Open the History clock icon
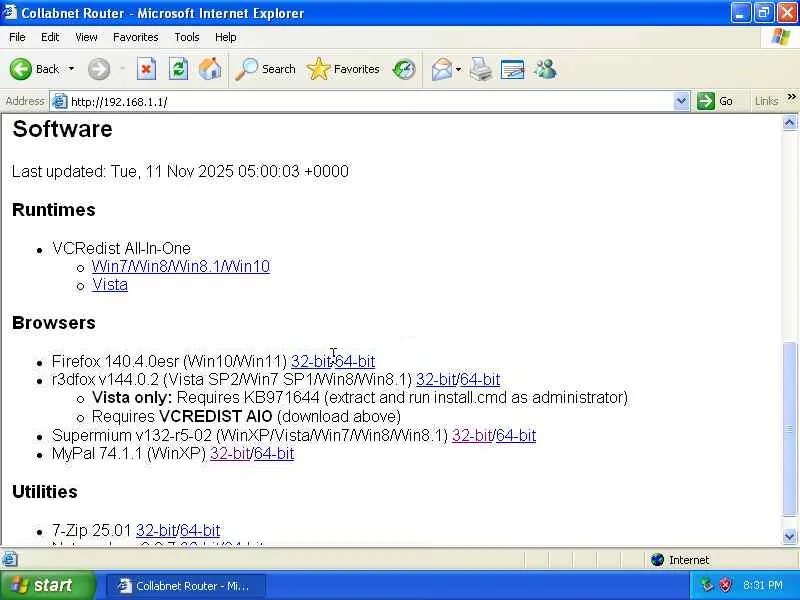800x600 pixels. click(404, 69)
